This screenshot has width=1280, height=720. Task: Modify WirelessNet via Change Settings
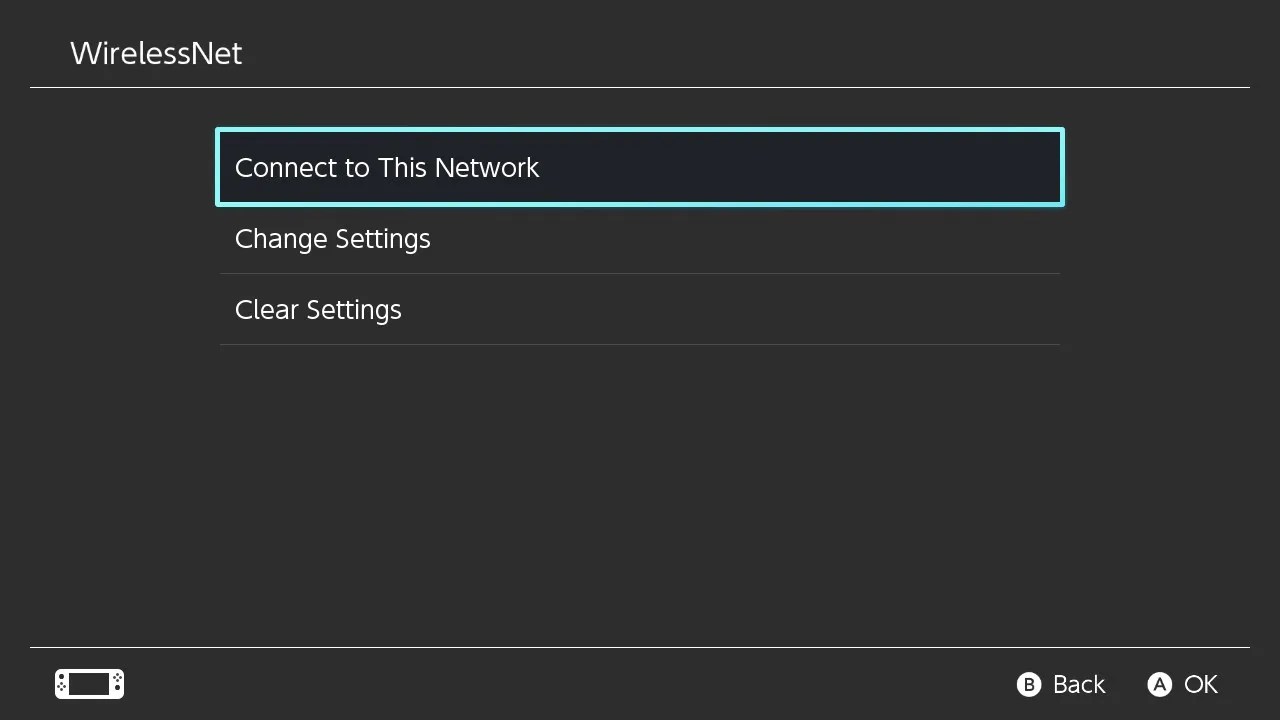click(x=640, y=239)
